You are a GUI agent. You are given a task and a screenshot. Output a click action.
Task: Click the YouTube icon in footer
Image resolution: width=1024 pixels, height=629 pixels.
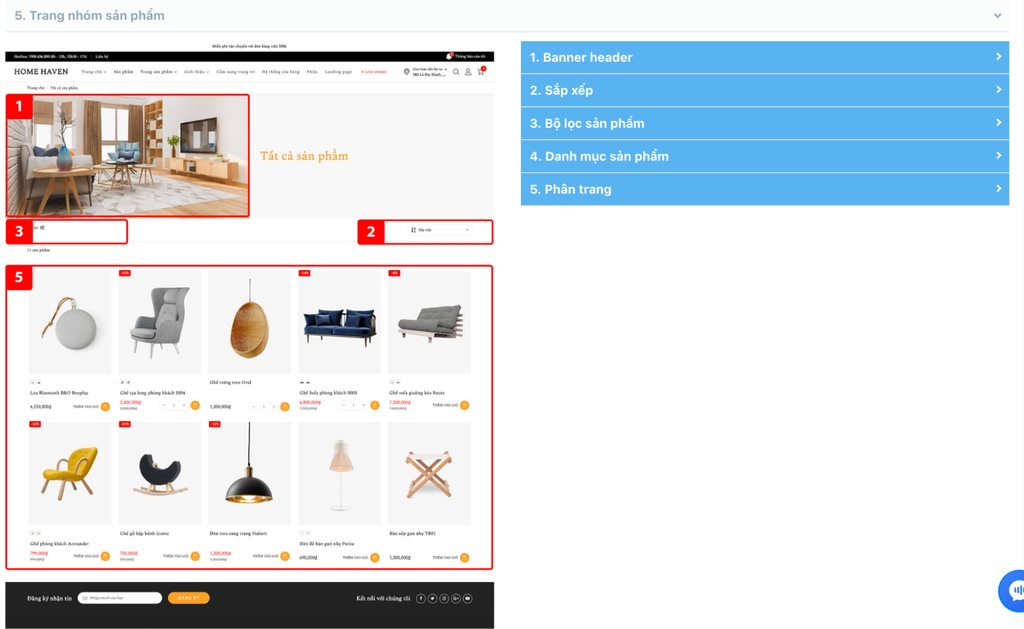tap(468, 598)
